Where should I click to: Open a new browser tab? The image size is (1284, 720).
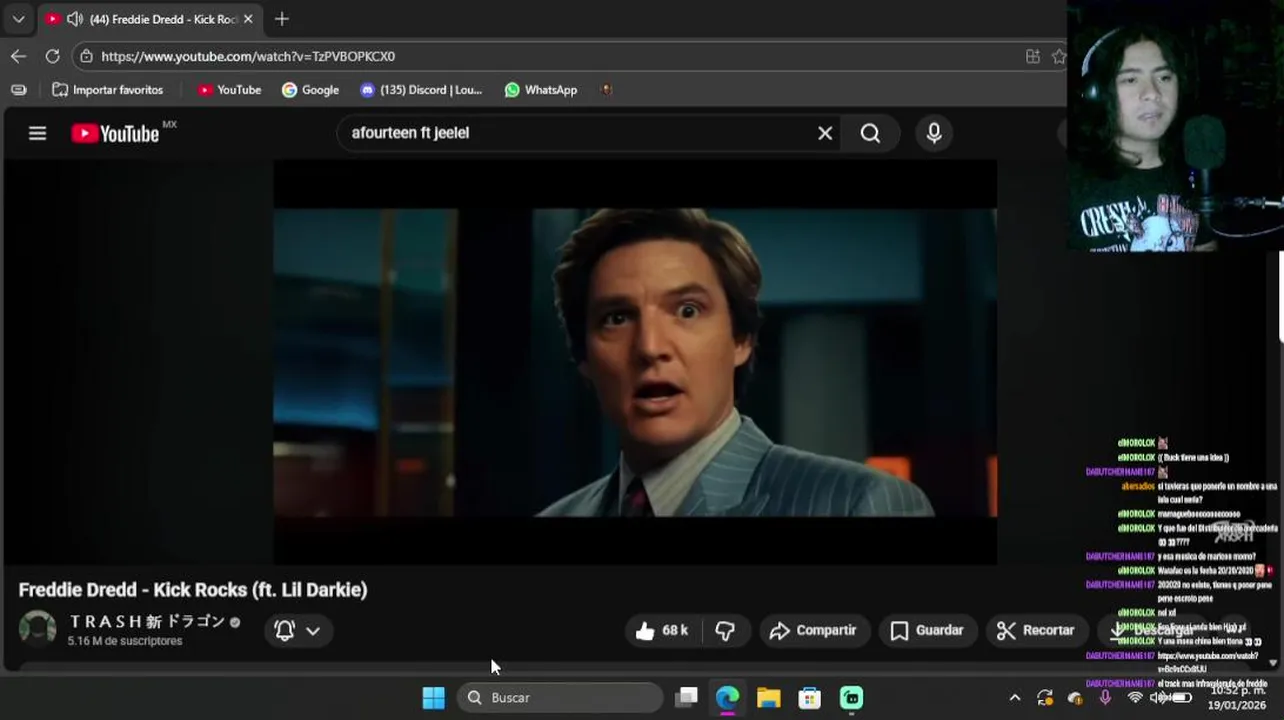point(282,19)
